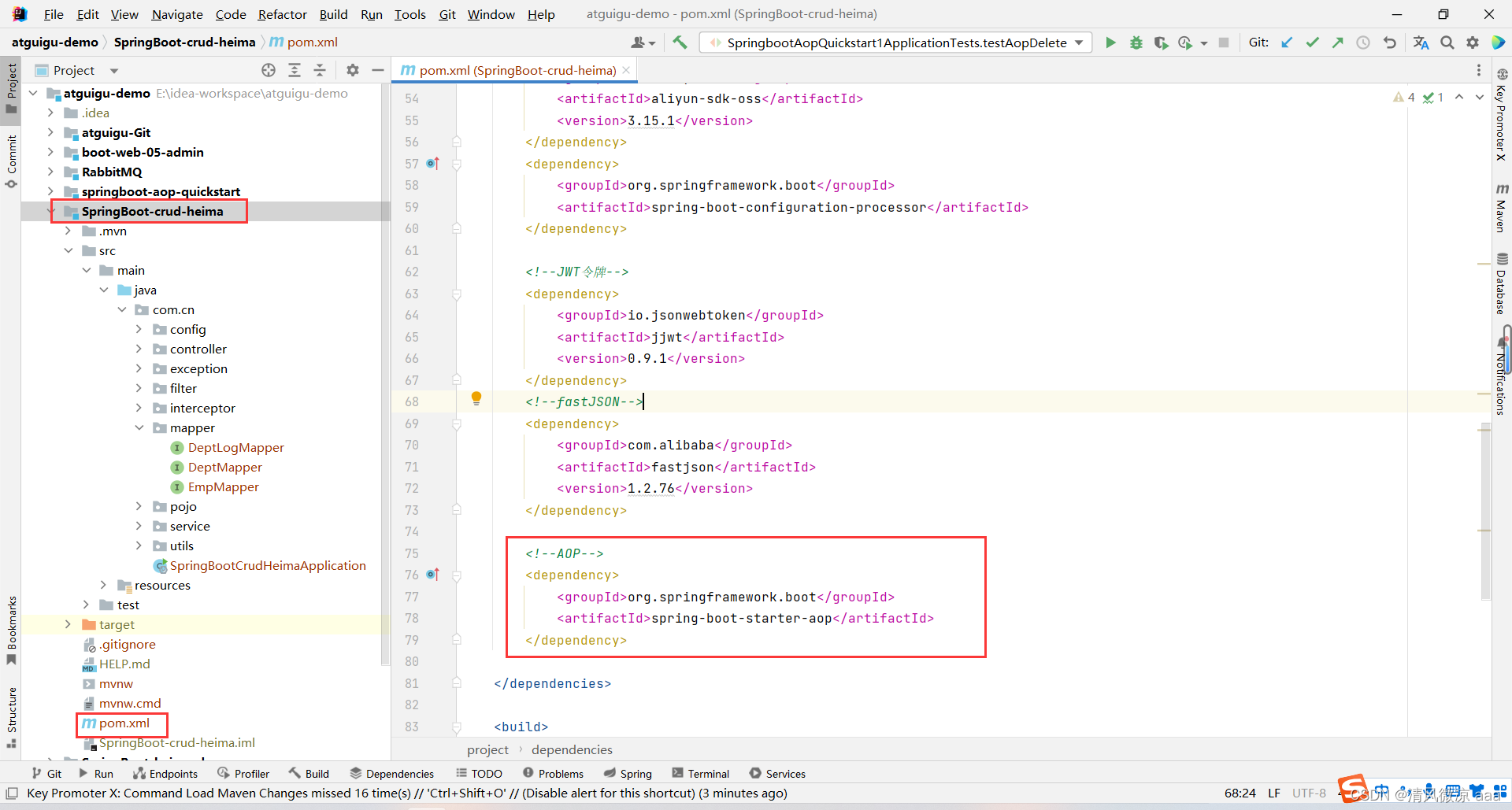Click the intention light bulb on line 68
1512x810 pixels.
pyautogui.click(x=476, y=399)
